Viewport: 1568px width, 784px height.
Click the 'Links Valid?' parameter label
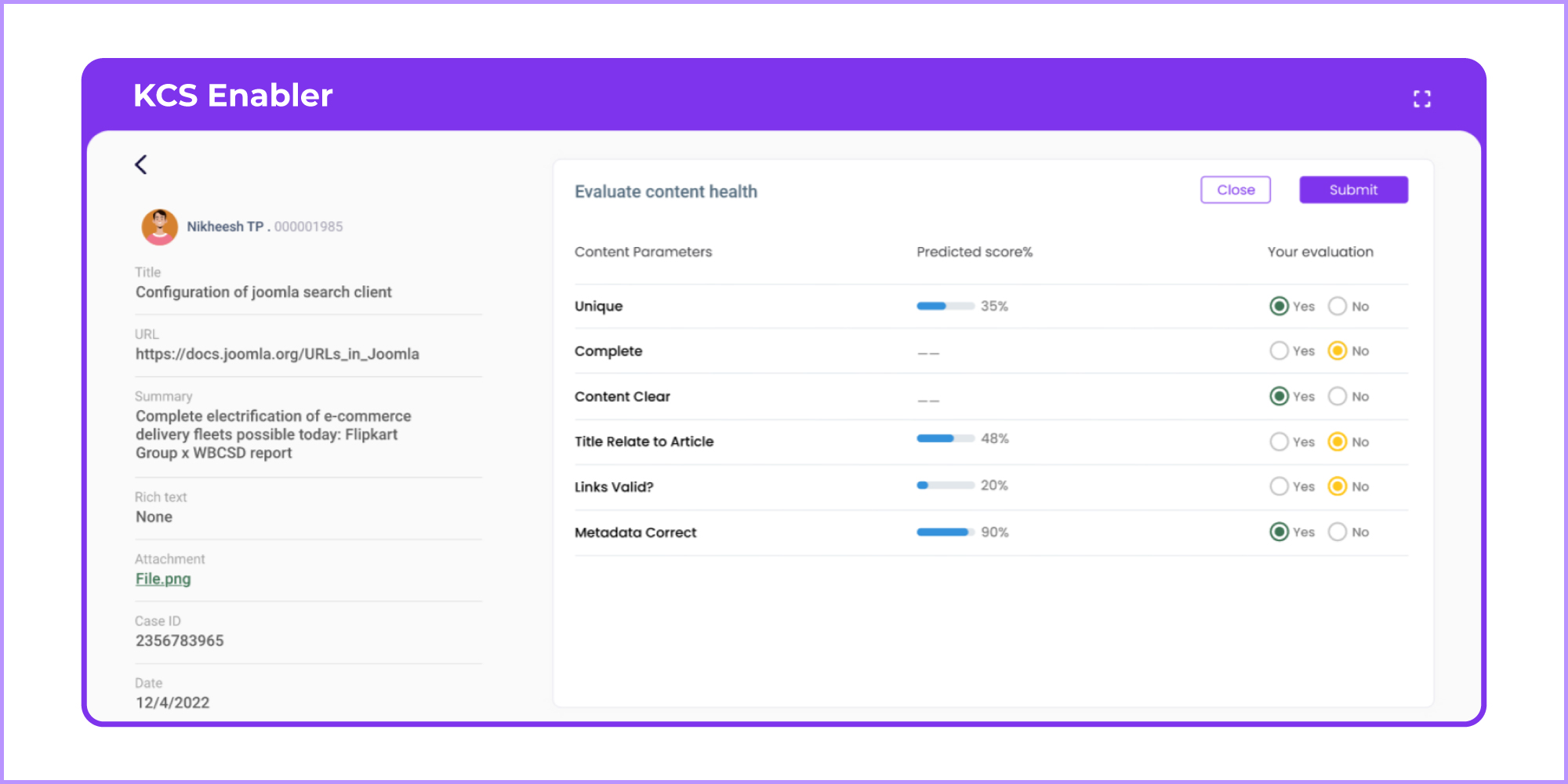[614, 487]
